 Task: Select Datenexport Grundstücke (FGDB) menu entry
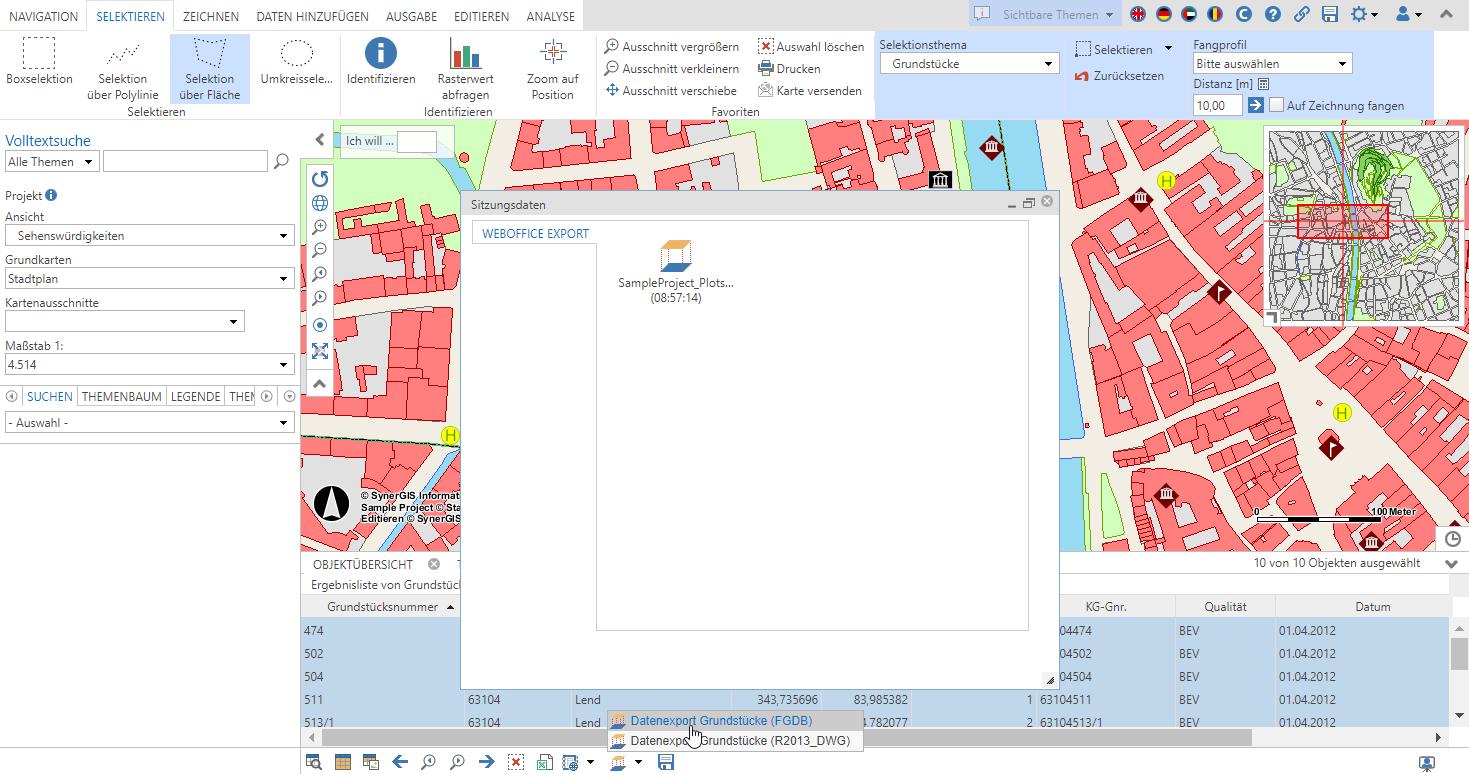[x=720, y=720]
